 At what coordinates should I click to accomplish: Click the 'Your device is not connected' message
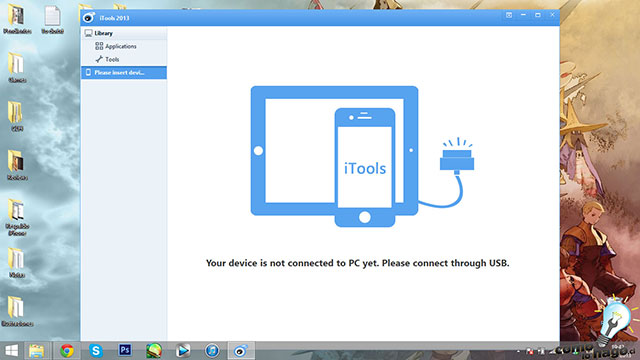[x=358, y=263]
